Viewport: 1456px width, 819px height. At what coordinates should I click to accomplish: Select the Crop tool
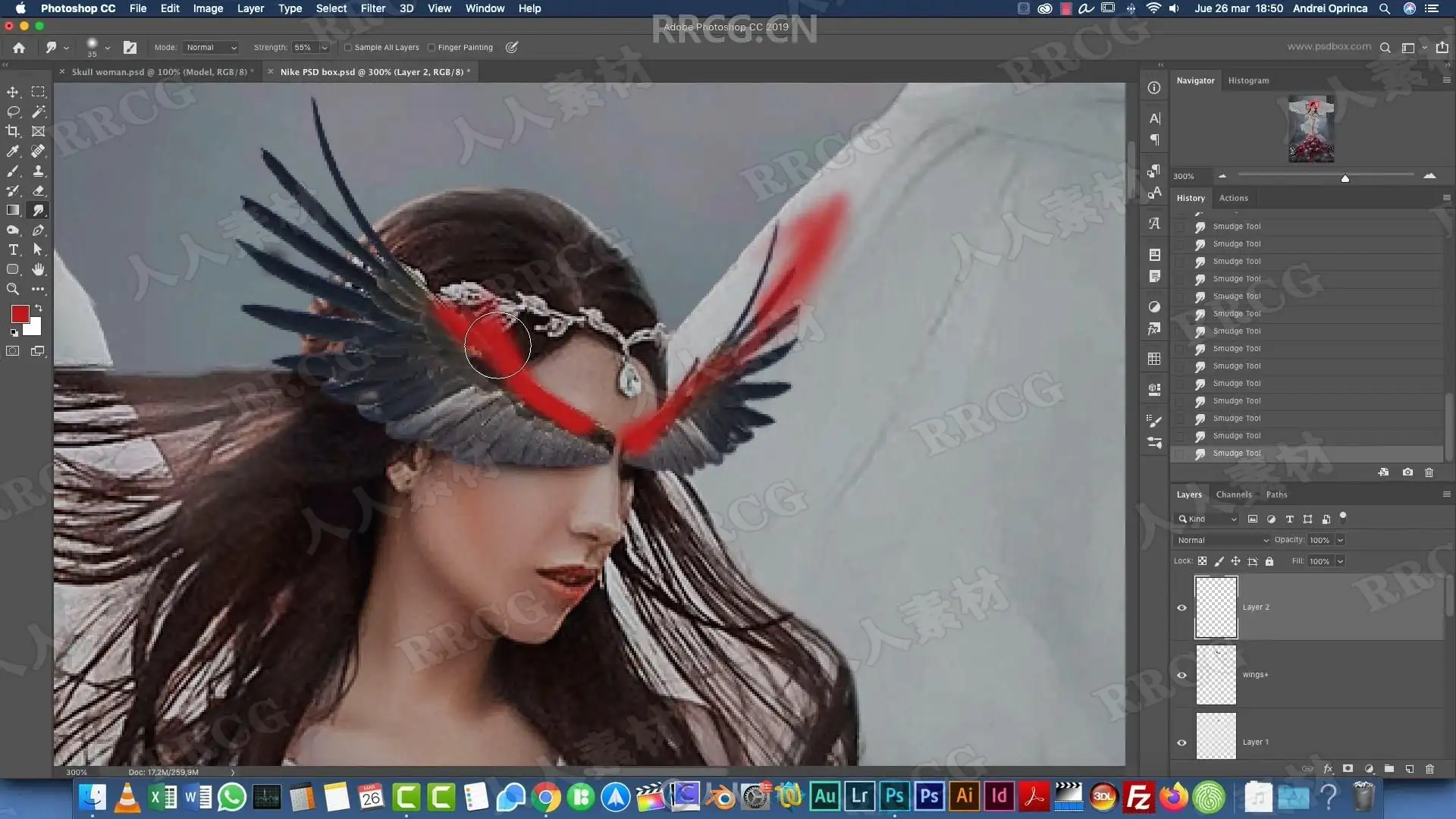coord(13,131)
